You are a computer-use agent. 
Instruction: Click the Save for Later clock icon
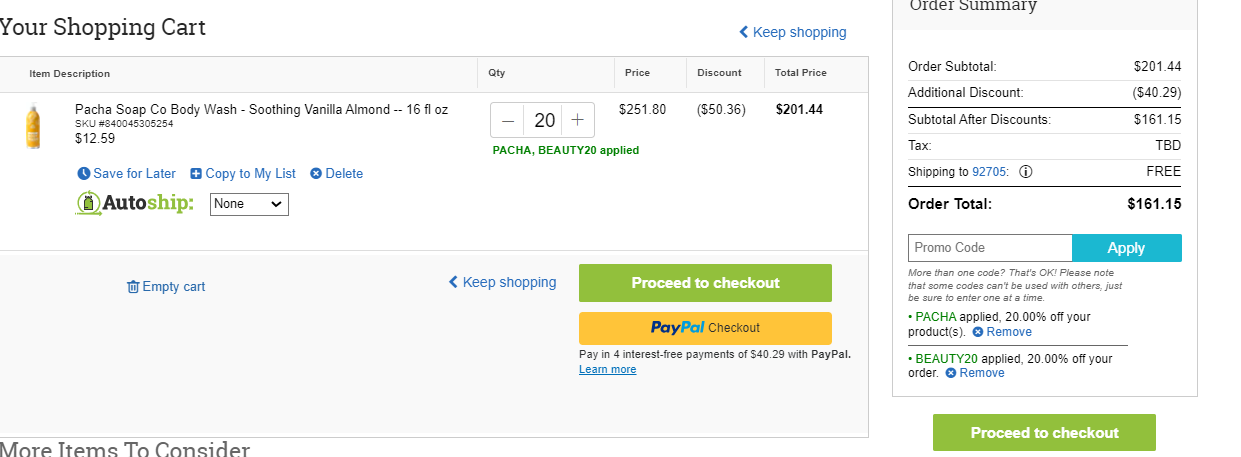tap(83, 174)
